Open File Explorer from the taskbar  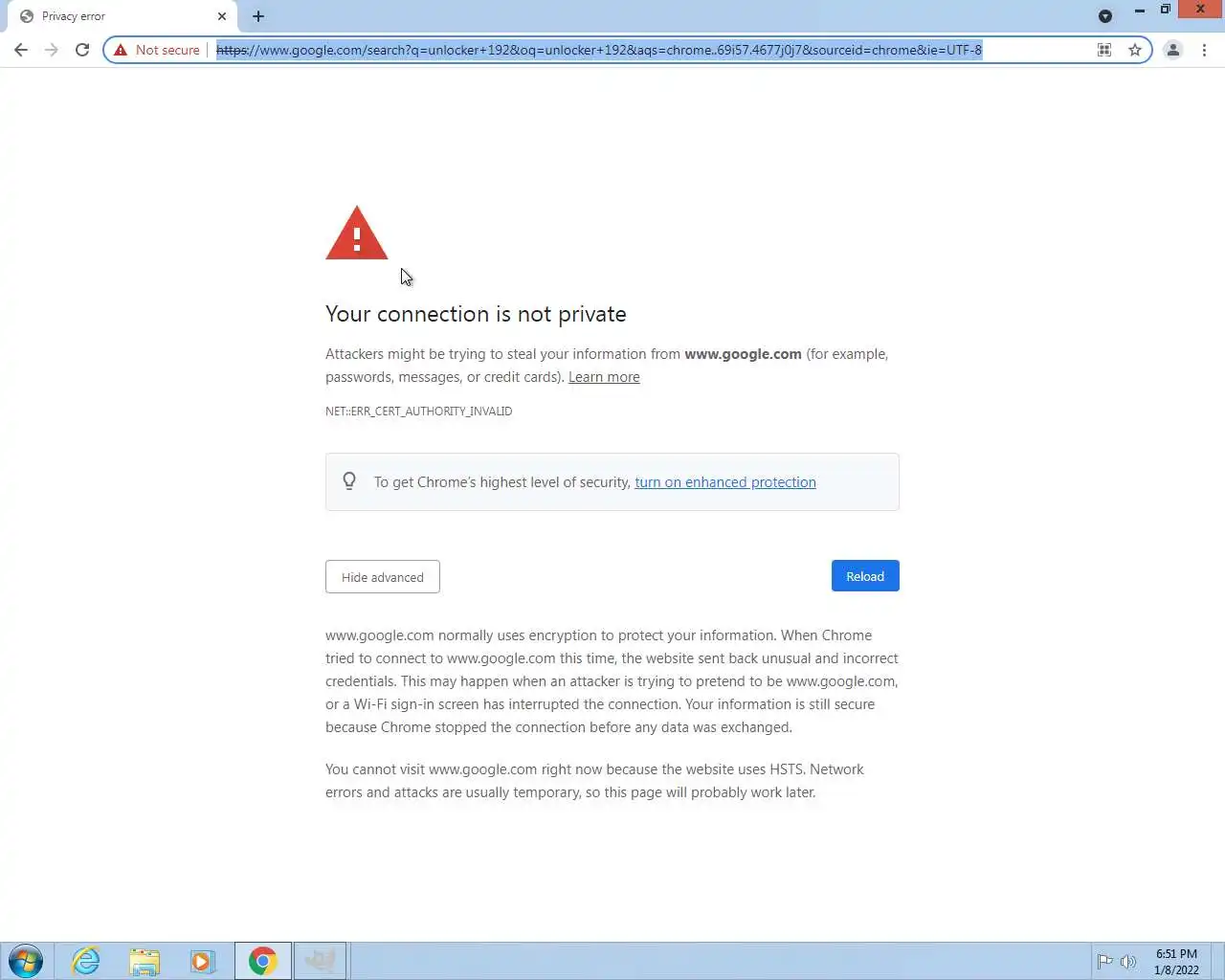pyautogui.click(x=145, y=961)
